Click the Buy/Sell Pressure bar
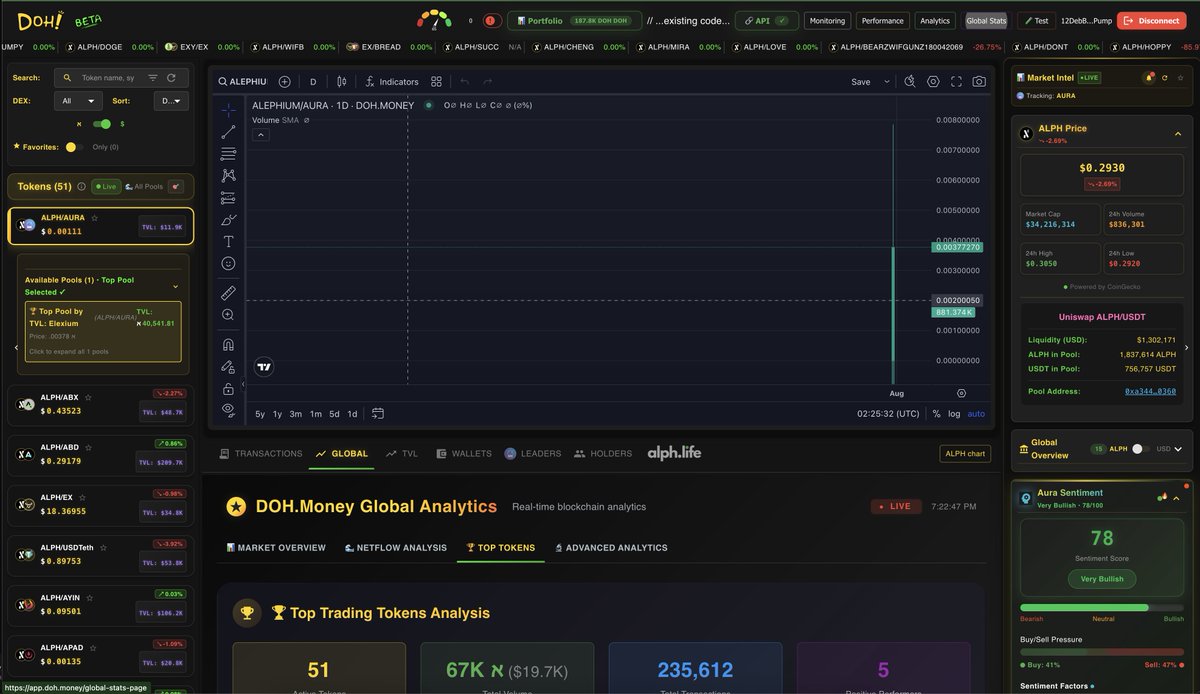 click(1101, 652)
